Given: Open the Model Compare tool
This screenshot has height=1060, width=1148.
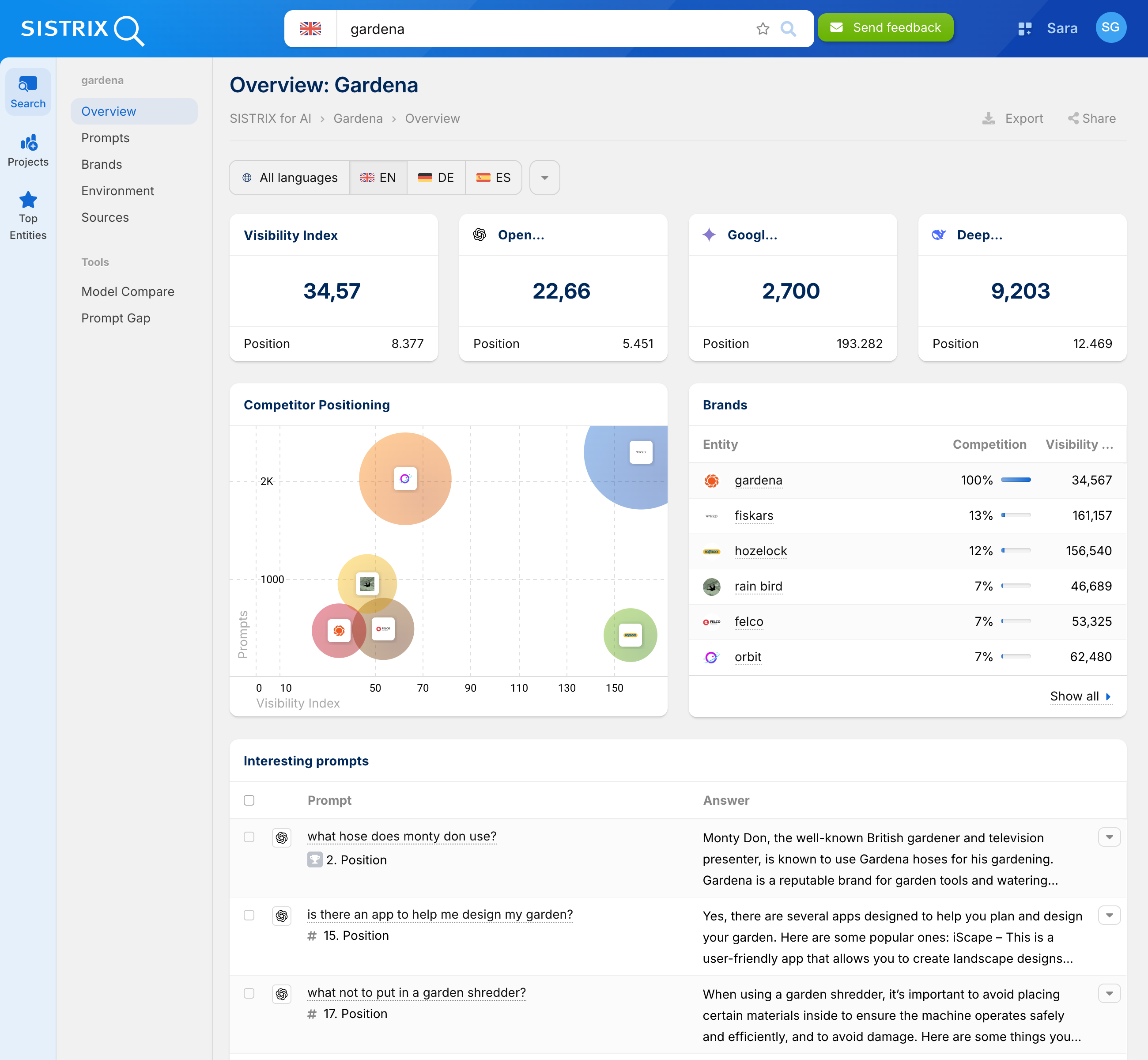Looking at the screenshot, I should [128, 291].
